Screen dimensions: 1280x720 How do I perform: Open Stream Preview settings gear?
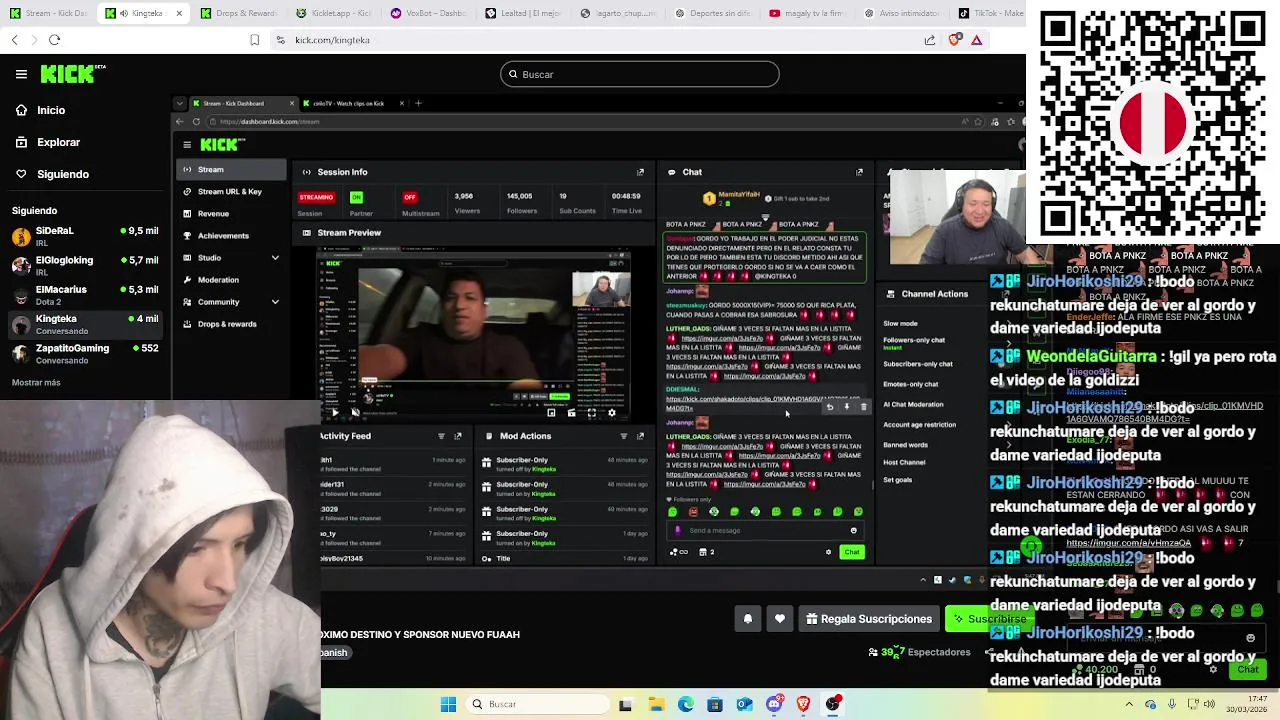(x=612, y=412)
